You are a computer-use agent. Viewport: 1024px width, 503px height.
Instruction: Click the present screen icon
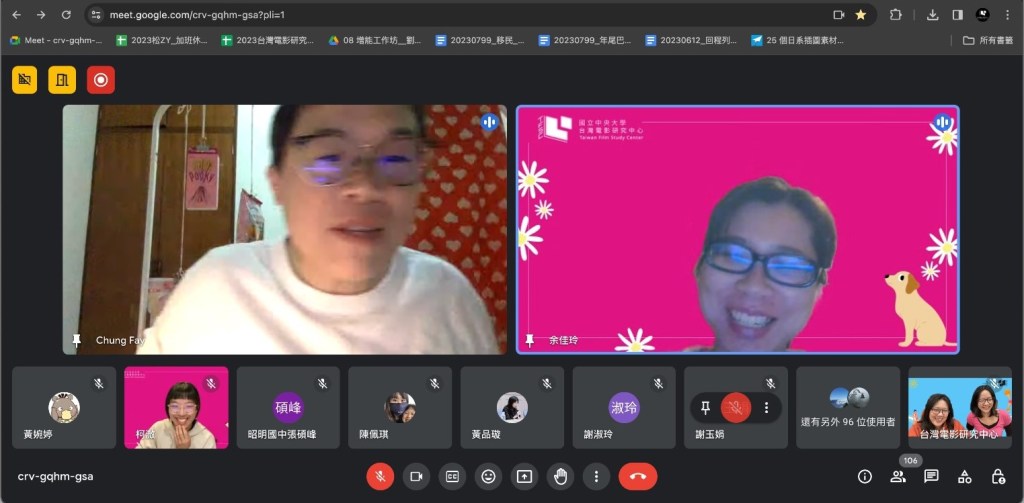click(x=524, y=477)
